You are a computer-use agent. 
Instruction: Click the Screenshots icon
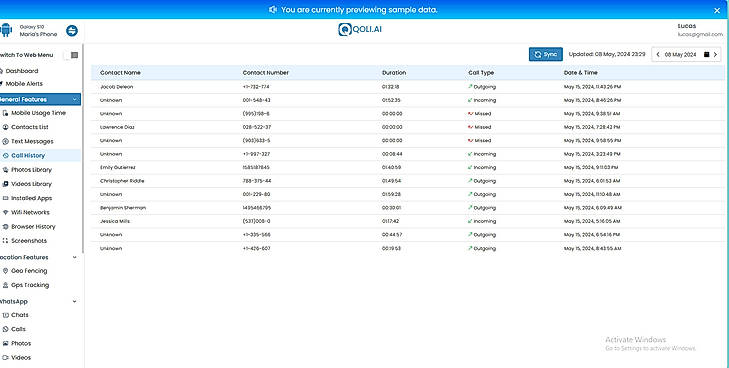click(x=6, y=241)
